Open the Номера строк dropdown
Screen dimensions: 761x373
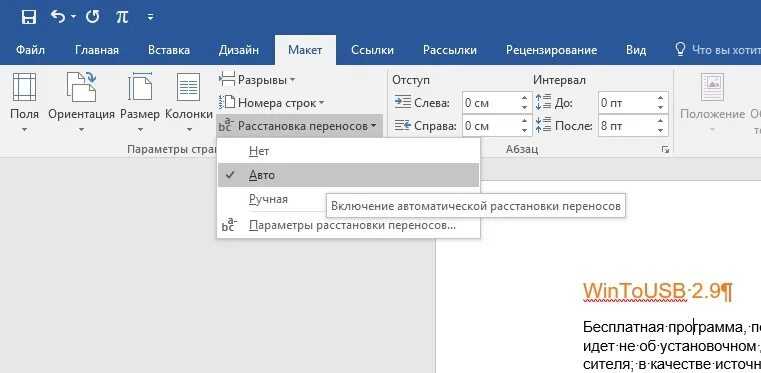[272, 103]
